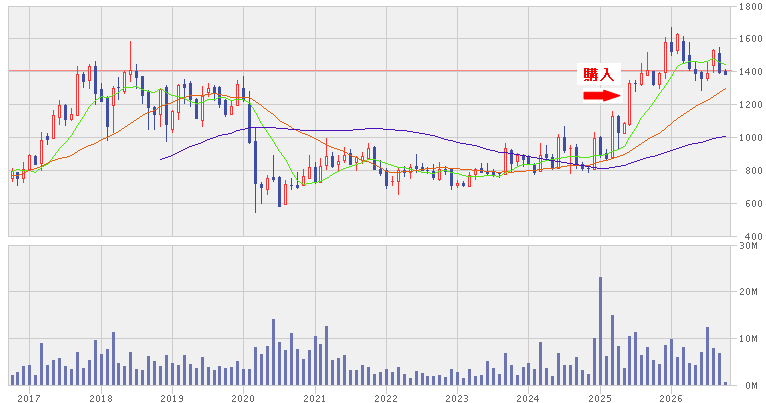Click the tallest volume bar at early 2025

click(x=600, y=331)
